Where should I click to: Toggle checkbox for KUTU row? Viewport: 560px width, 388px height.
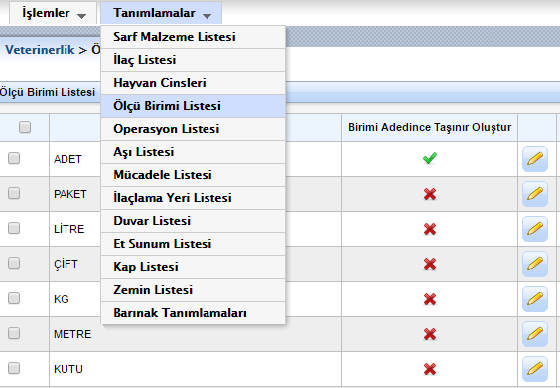point(14,368)
